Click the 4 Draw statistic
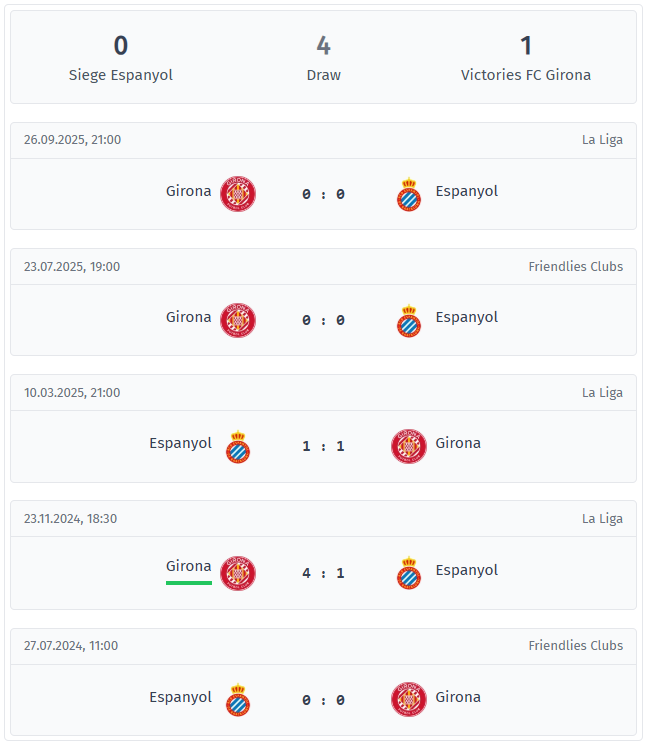 323,57
